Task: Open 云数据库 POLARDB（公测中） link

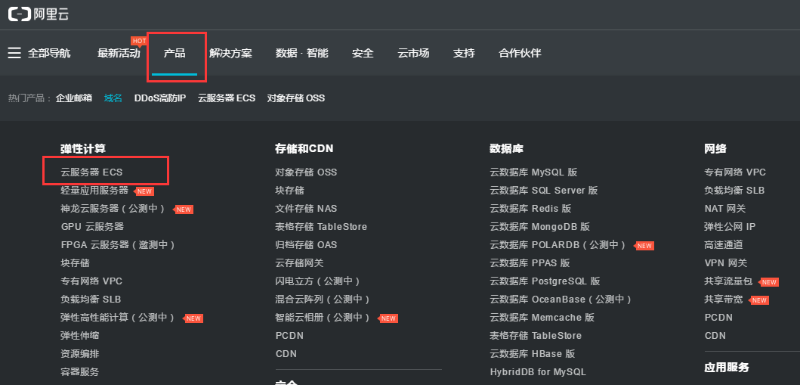Action: (558, 245)
